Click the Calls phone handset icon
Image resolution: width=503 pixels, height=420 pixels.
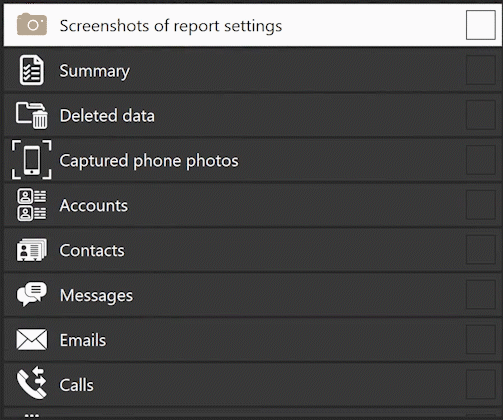click(x=32, y=383)
